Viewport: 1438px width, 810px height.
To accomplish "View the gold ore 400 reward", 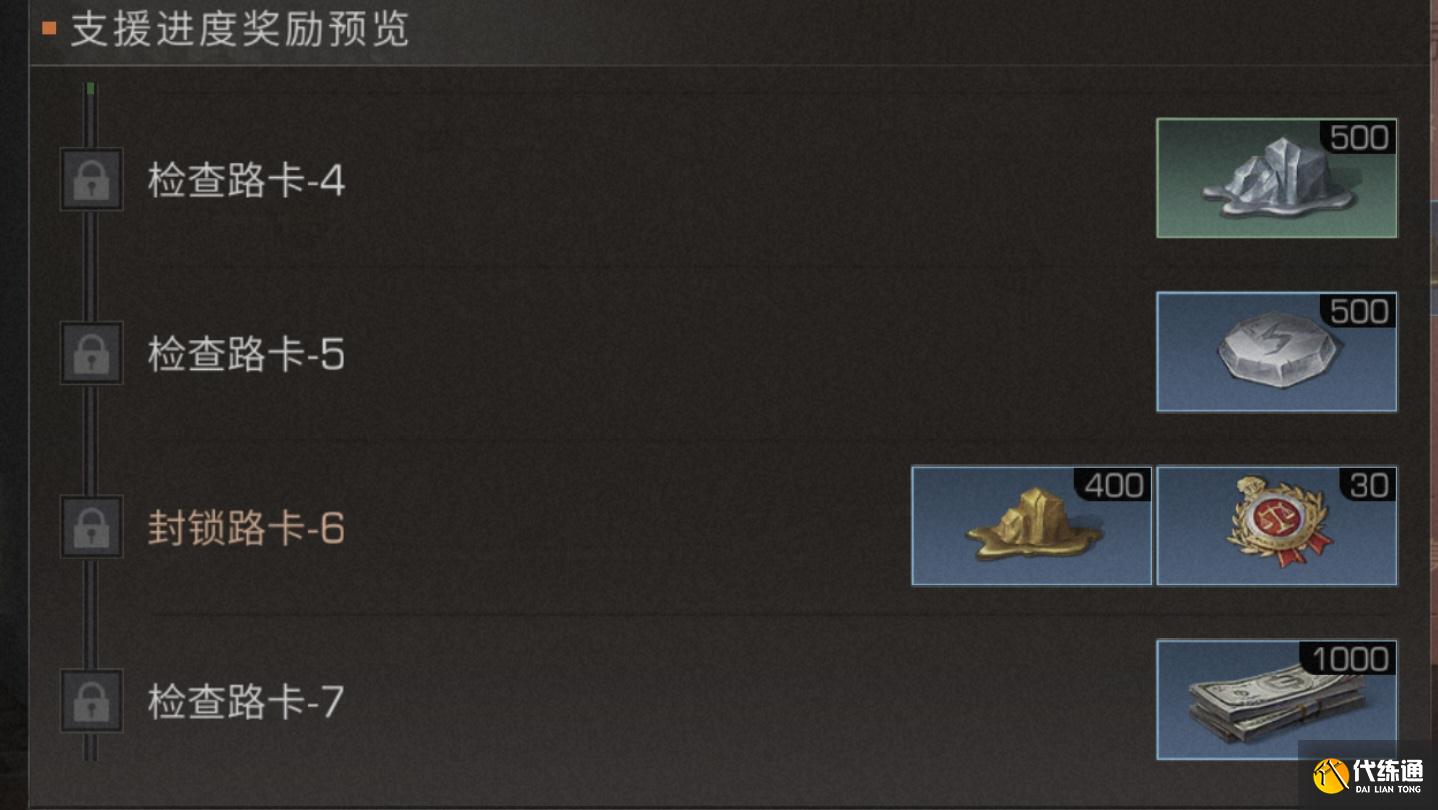I will 1031,525.
